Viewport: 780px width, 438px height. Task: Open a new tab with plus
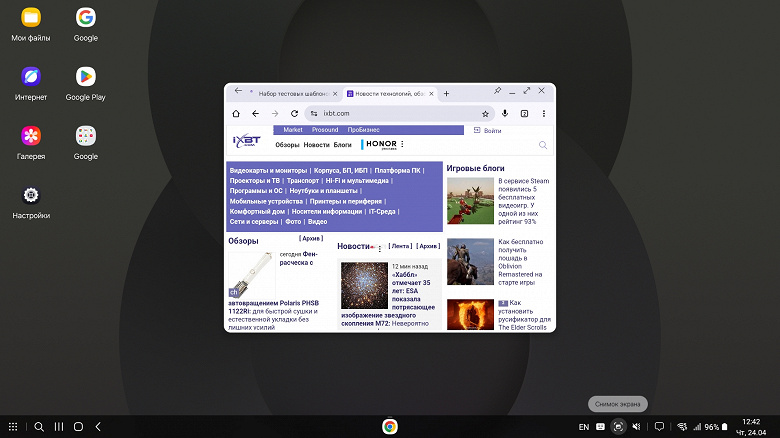click(446, 94)
